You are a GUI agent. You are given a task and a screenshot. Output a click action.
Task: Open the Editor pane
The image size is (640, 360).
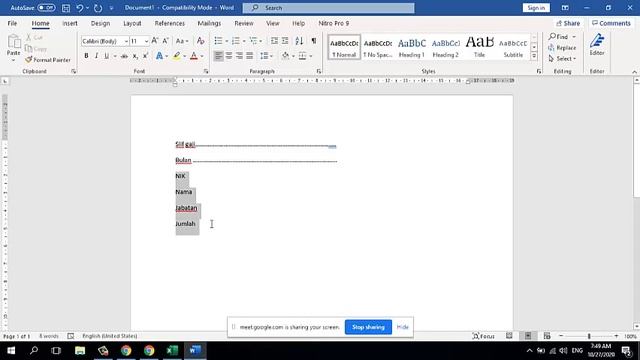click(597, 44)
